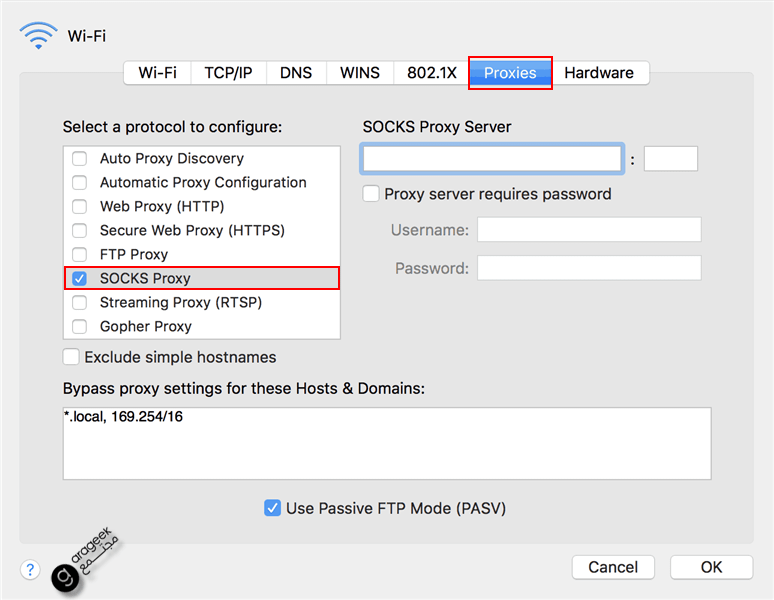
Task: Uncheck the SOCKS Proxy checkbox
Action: tap(79, 278)
